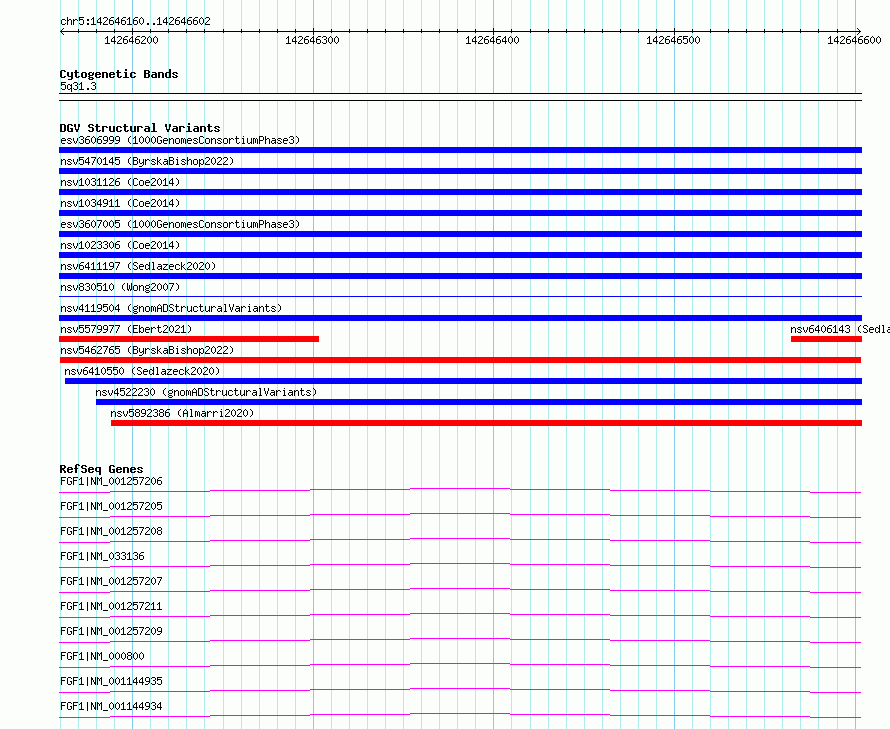Viewport: 890px width, 729px height.
Task: Click the FGF1|NM_001257211 transcript label
Action: tap(111, 606)
